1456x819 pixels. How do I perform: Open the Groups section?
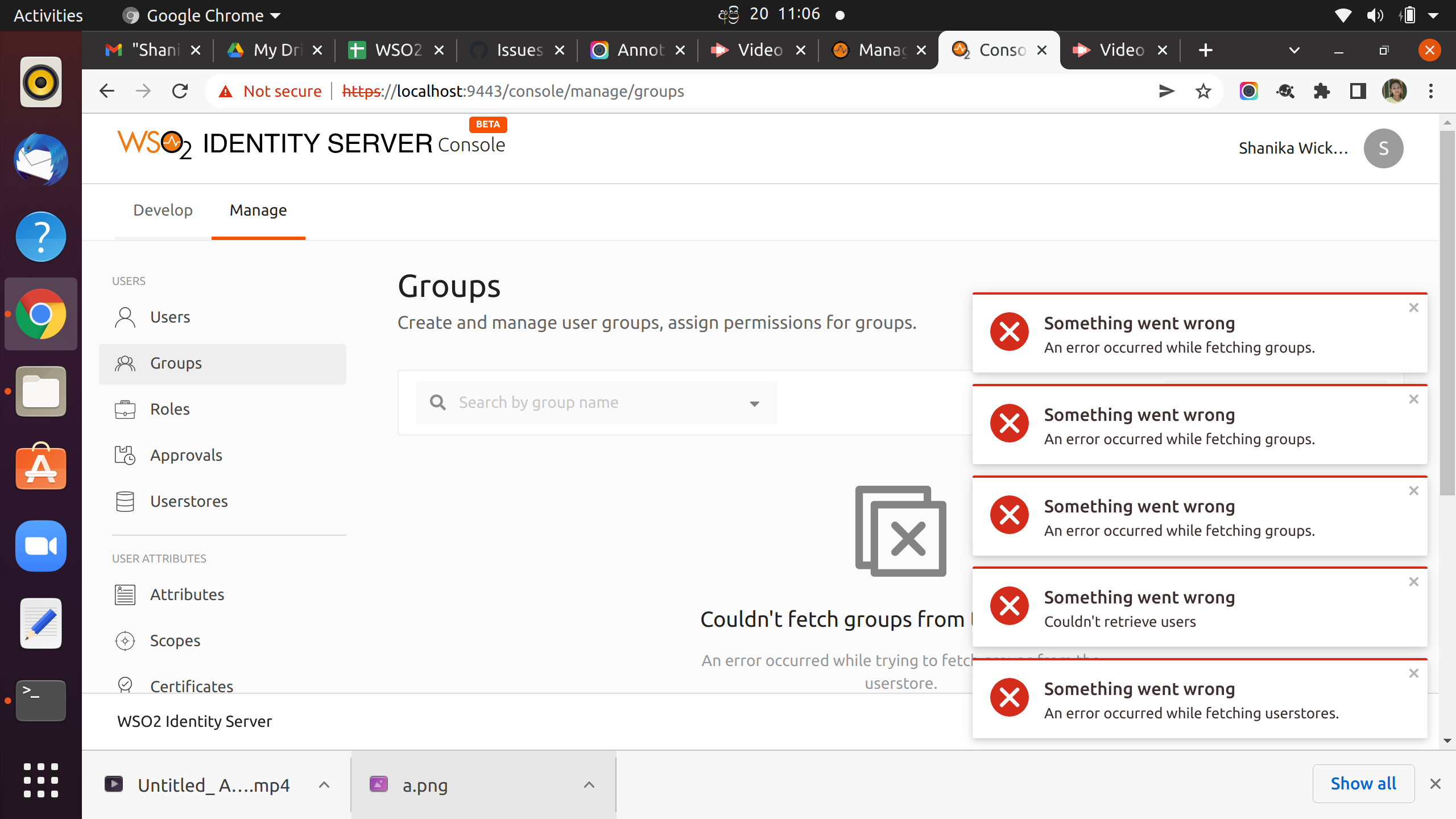point(175,363)
